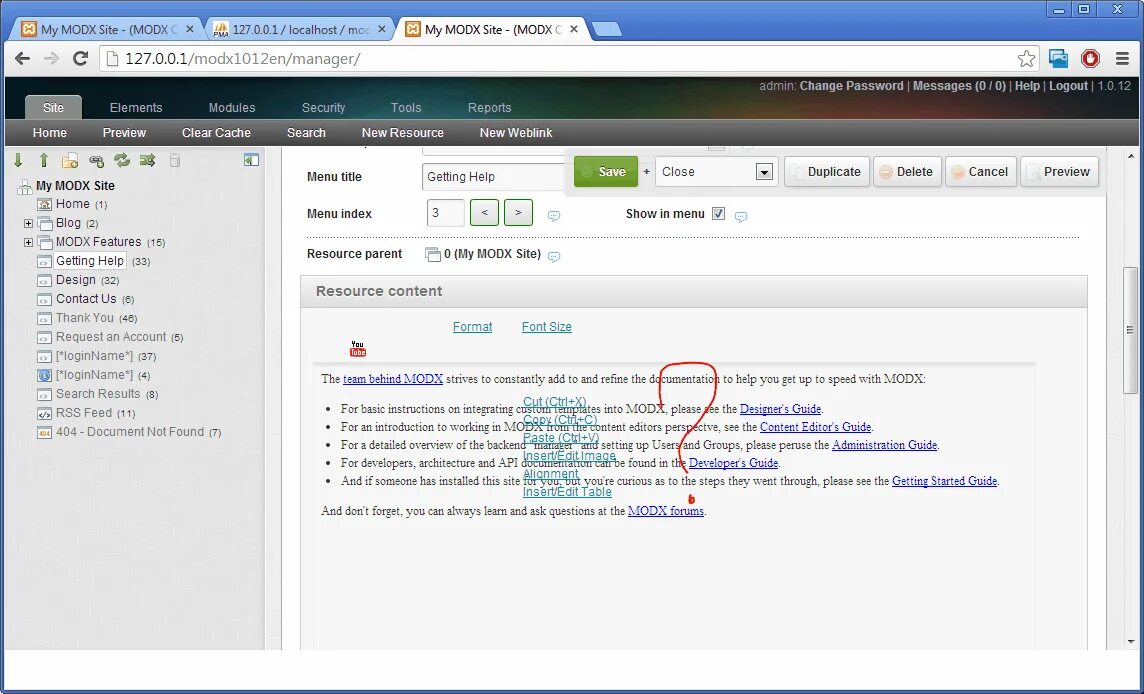Open the Elements tab
The width and height of the screenshot is (1144, 694).
136,107
